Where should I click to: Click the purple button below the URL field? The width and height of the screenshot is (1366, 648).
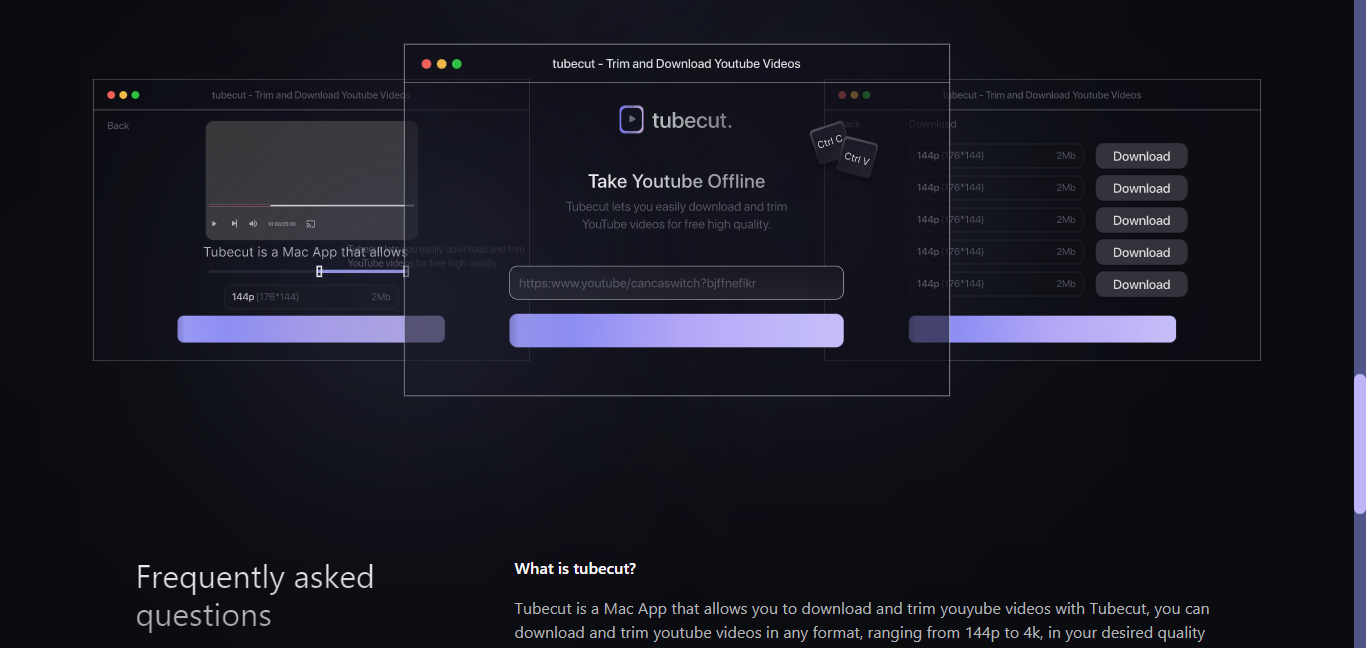pyautogui.click(x=676, y=330)
